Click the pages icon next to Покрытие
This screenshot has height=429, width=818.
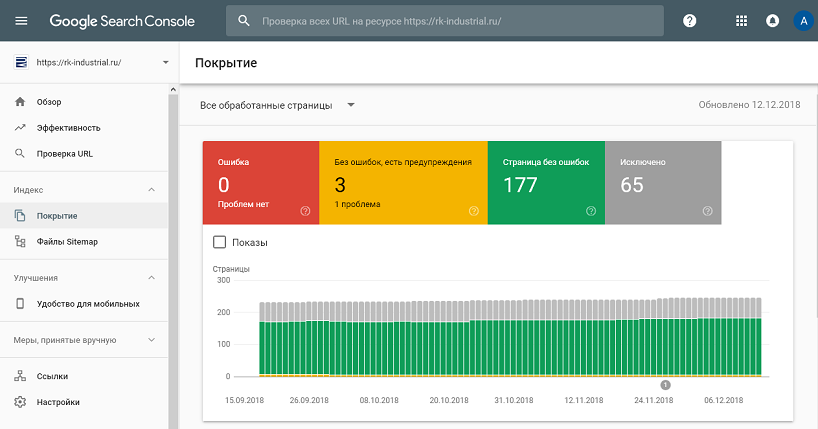coord(20,216)
